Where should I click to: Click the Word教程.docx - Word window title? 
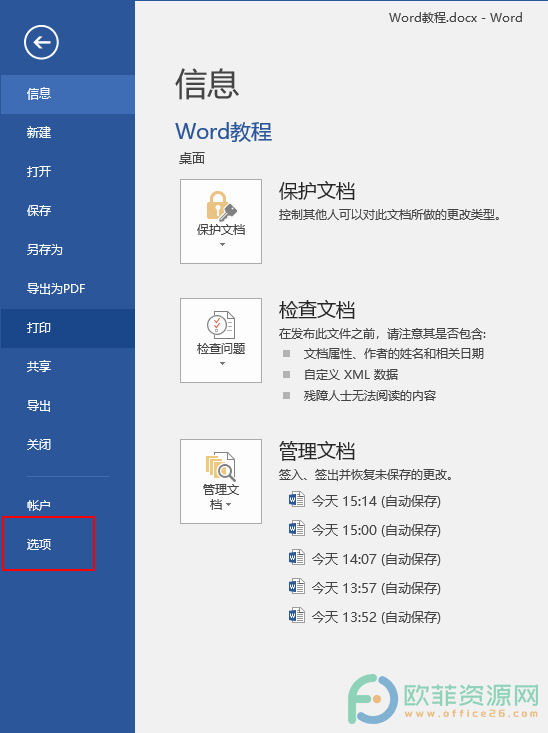tap(456, 18)
